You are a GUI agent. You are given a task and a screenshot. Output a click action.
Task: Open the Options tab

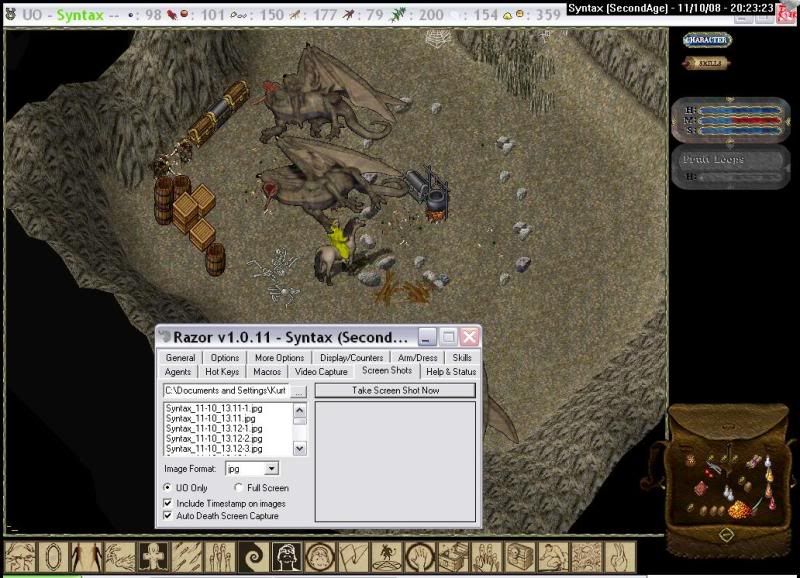(224, 358)
